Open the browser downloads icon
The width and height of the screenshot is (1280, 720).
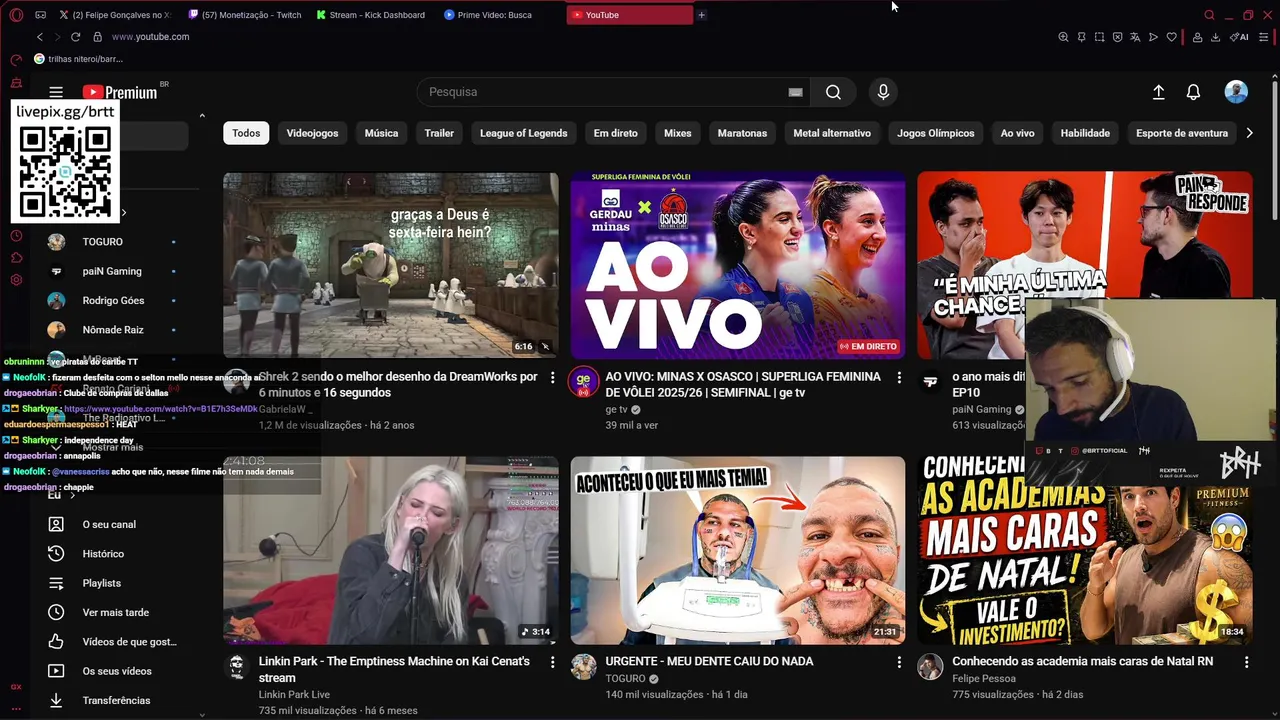pyautogui.click(x=1215, y=37)
